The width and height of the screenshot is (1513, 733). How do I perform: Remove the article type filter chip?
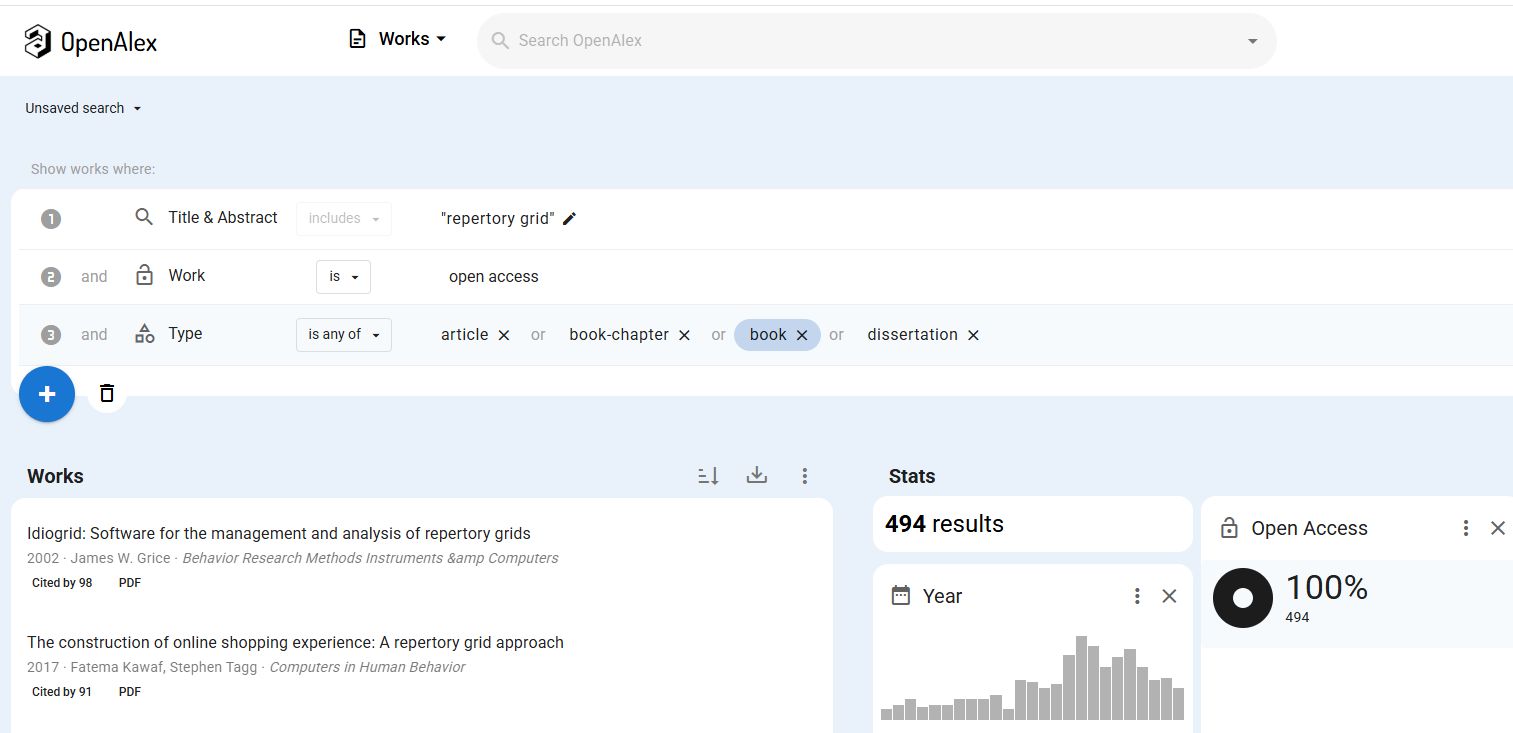click(x=504, y=335)
